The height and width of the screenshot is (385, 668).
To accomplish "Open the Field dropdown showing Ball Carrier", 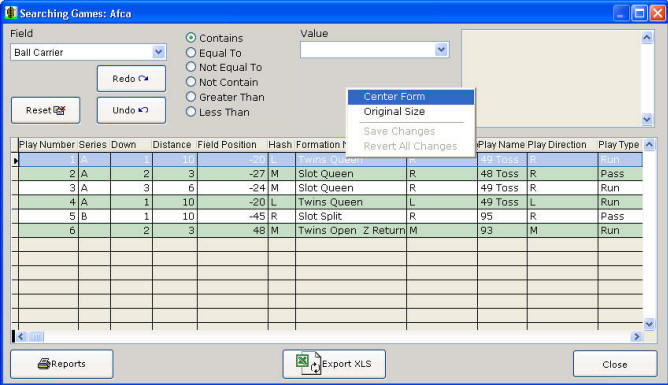I will click(x=158, y=52).
